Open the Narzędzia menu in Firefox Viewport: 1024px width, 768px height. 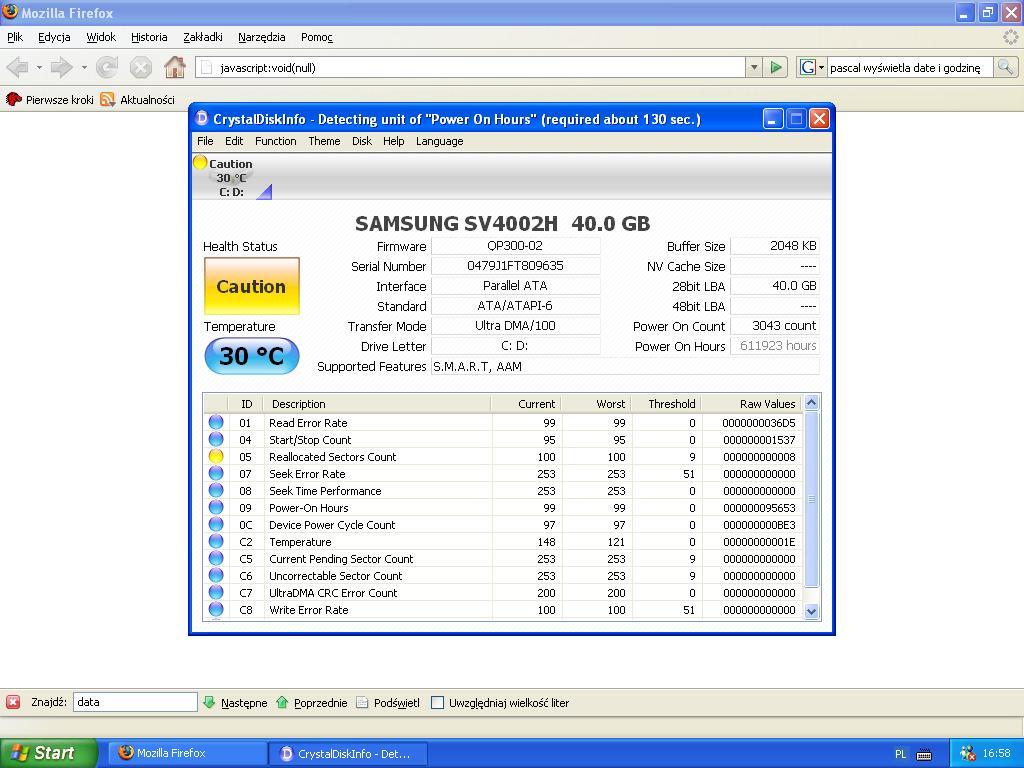click(261, 37)
